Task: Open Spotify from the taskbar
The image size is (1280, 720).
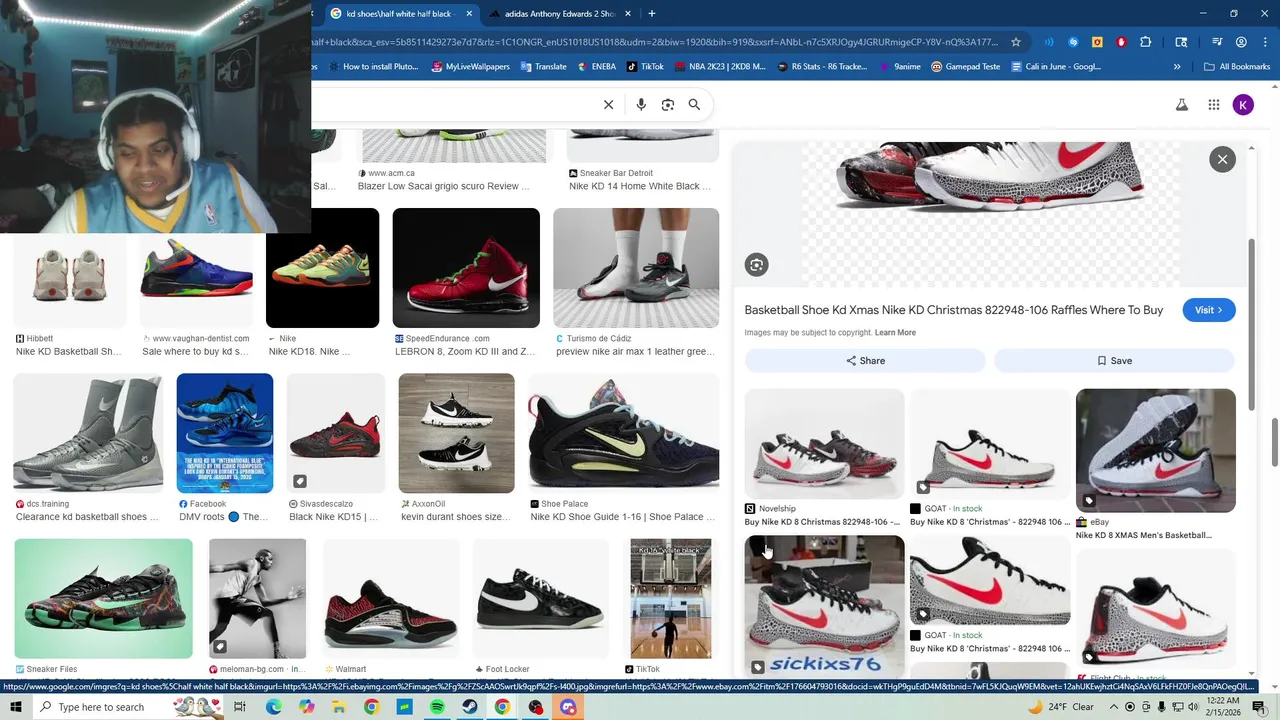Action: coord(437,707)
